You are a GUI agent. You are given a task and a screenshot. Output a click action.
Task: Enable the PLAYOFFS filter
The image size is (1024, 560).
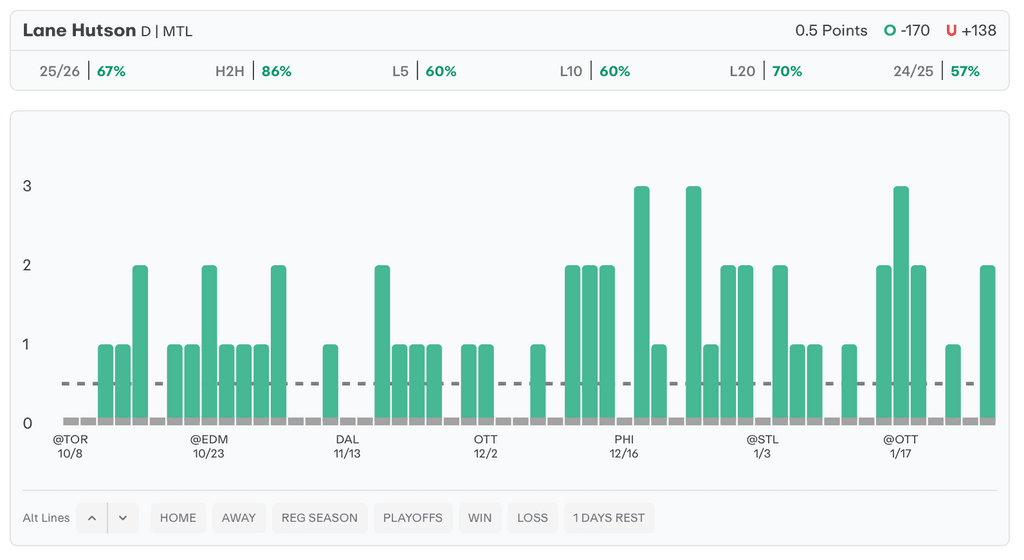click(413, 518)
